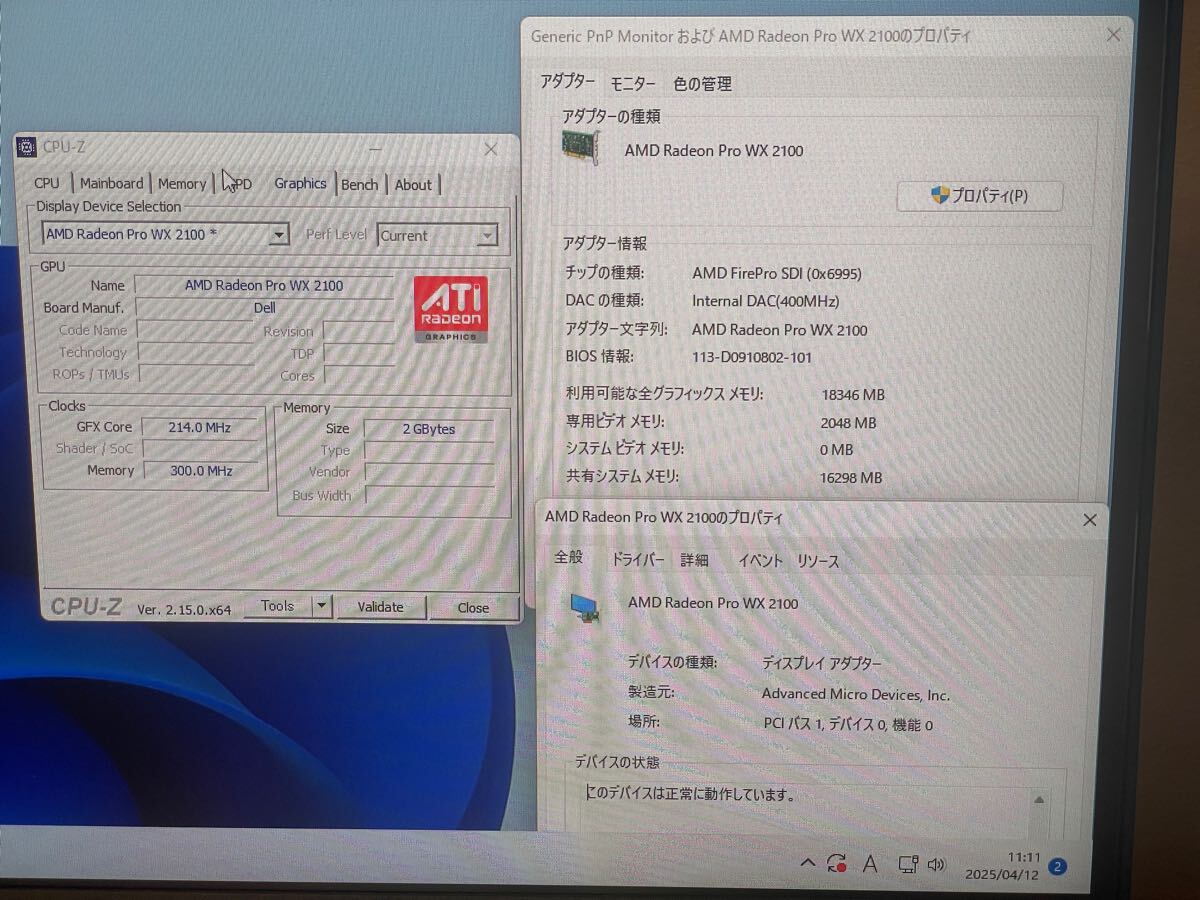
Task: Open the 色の管理 tab
Action: coord(703,84)
